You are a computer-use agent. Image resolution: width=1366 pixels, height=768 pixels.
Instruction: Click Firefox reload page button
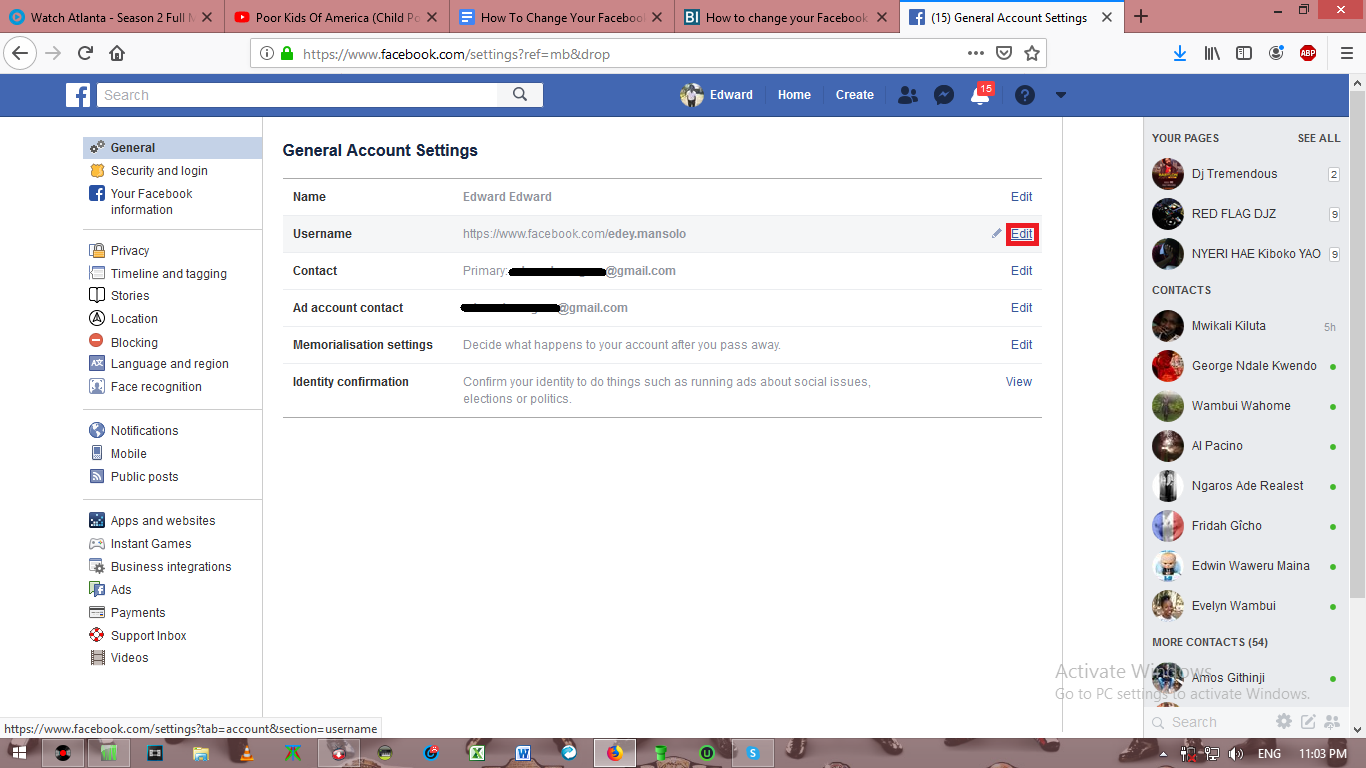(x=85, y=53)
